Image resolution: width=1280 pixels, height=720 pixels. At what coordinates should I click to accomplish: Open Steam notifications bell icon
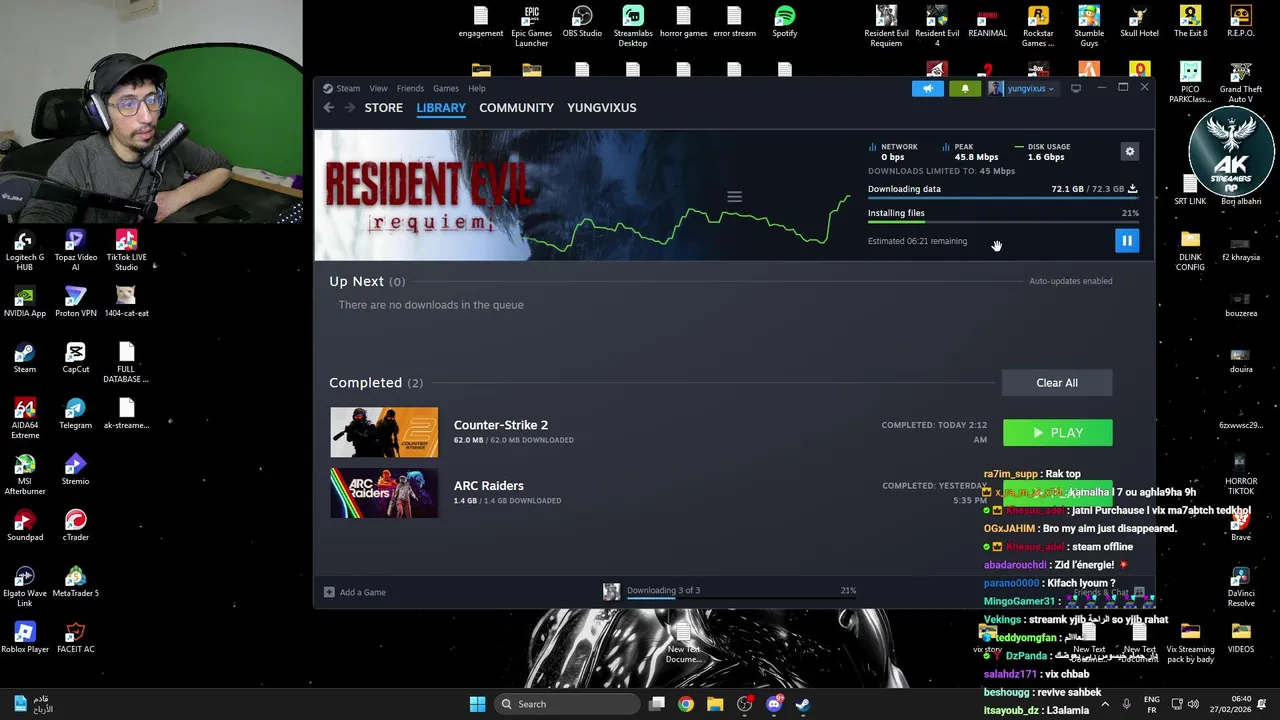tap(965, 88)
